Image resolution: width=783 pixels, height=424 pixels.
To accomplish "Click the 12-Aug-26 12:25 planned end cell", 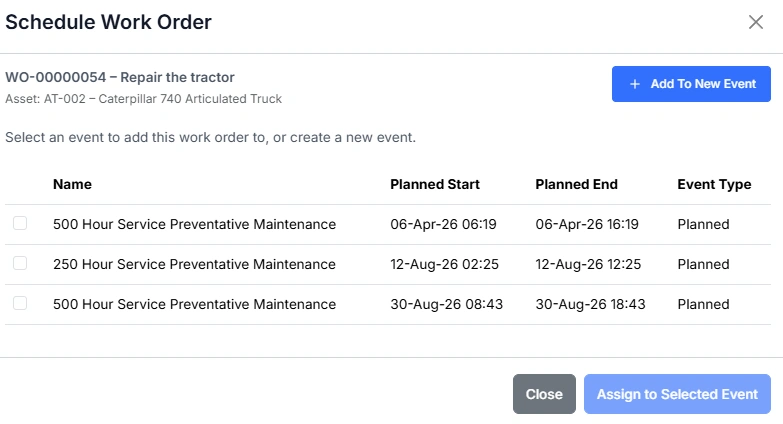I will [587, 264].
